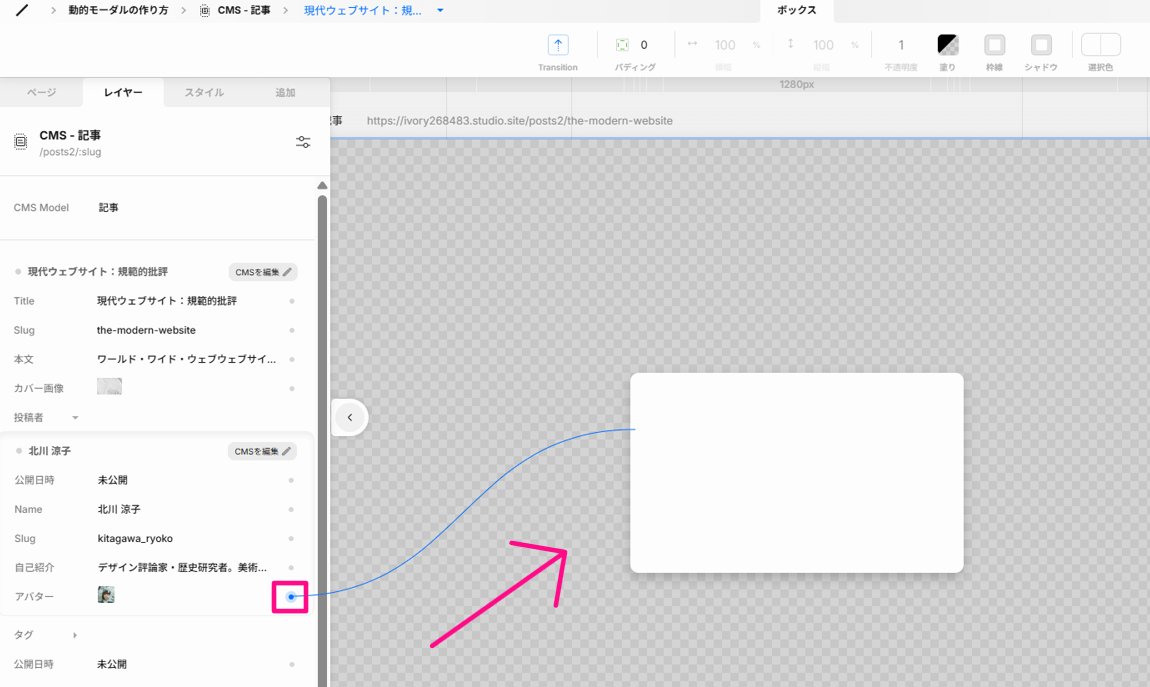Open the border (枠線) setting icon
1150x687 pixels.
[995, 45]
